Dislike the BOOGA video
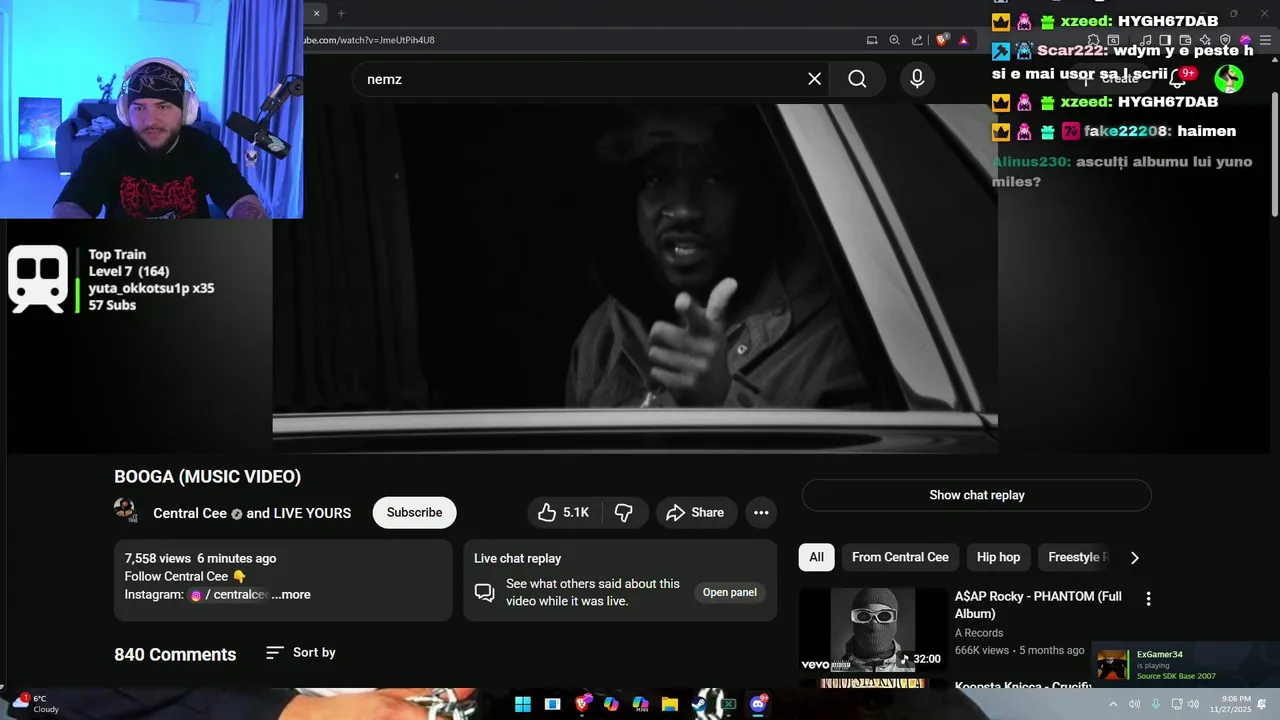Image resolution: width=1280 pixels, height=720 pixels. [624, 513]
